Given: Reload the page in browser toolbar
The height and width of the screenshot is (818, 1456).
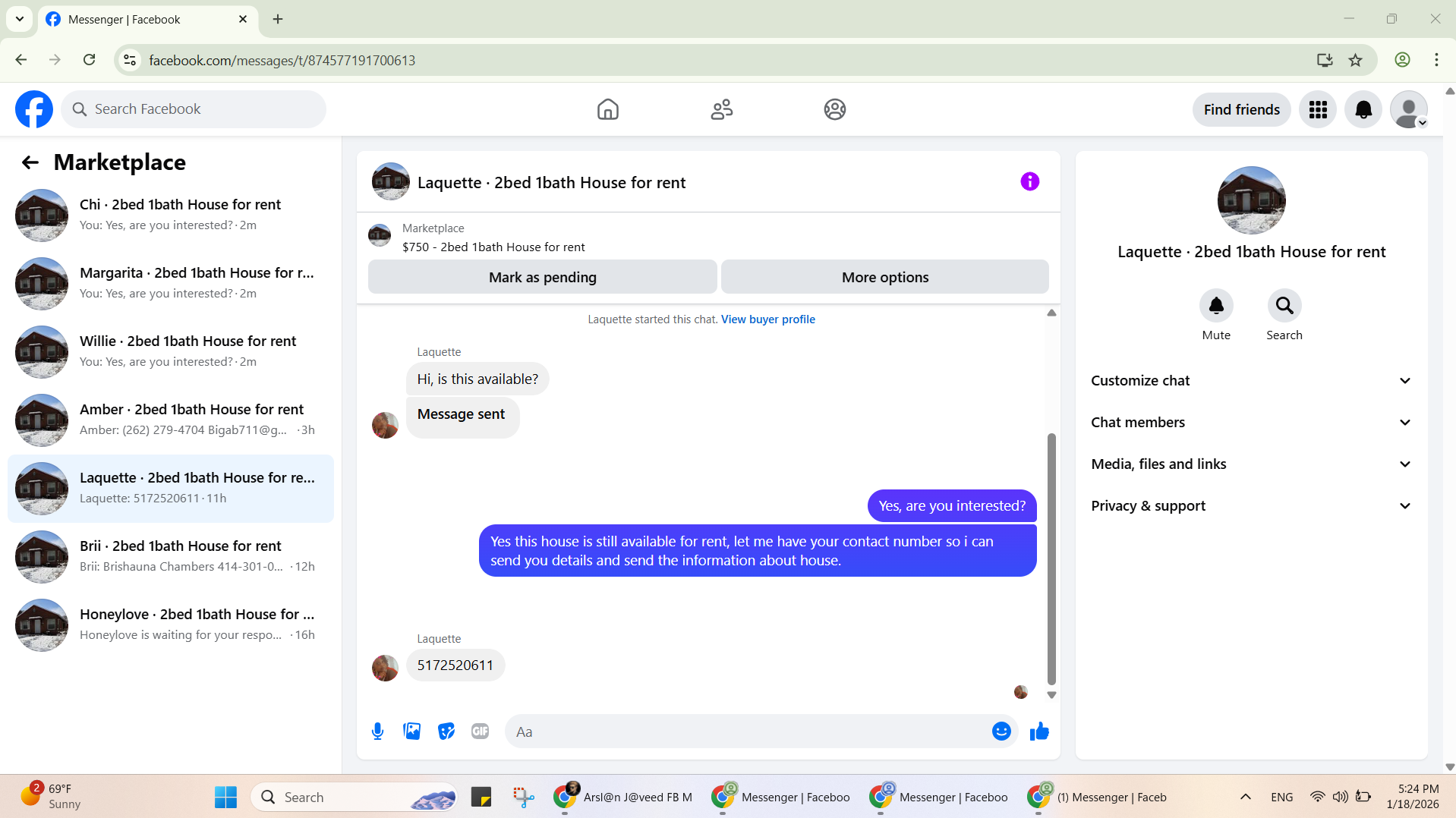Looking at the screenshot, I should (x=89, y=60).
